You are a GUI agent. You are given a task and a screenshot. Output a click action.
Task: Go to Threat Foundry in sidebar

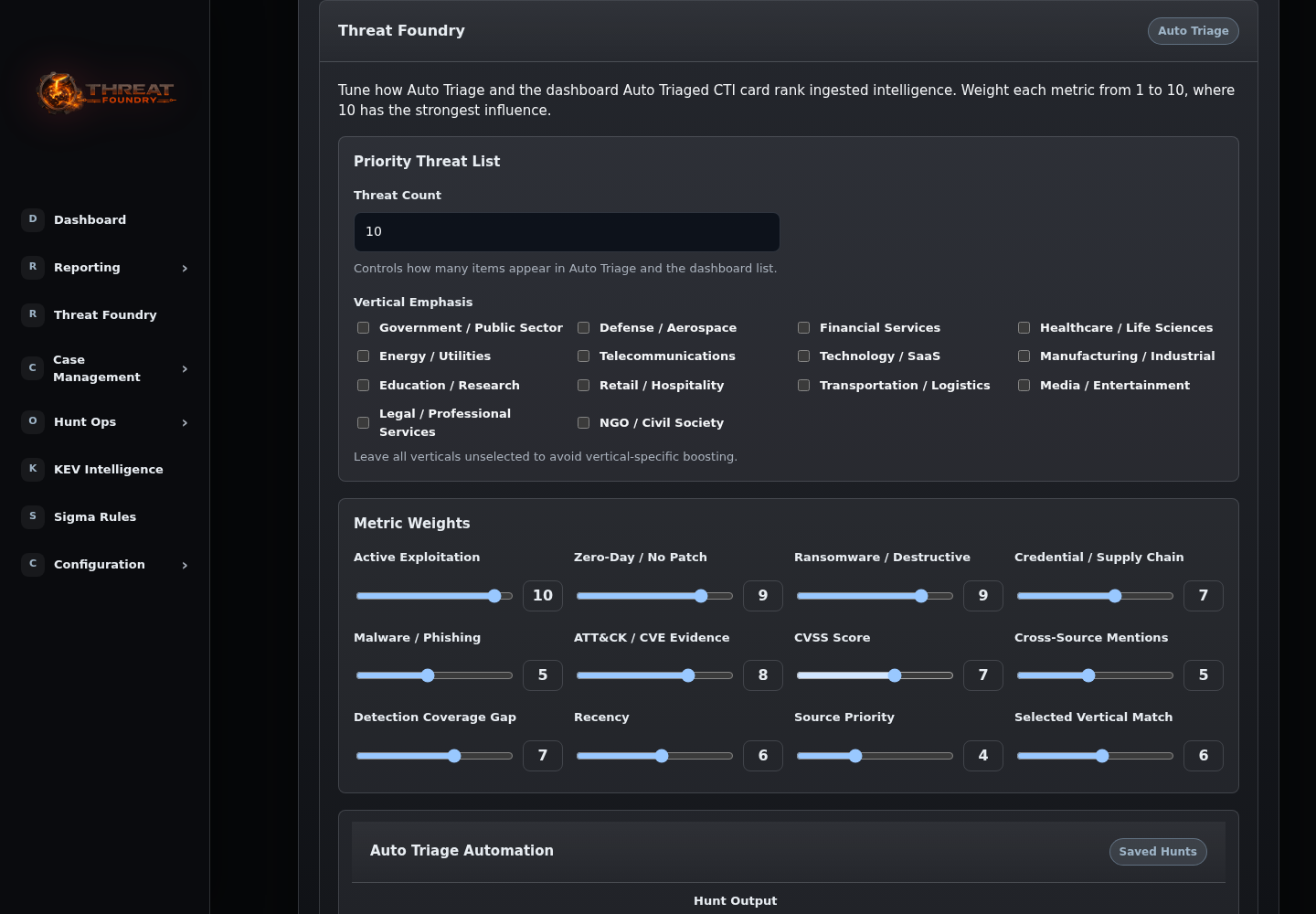105,314
